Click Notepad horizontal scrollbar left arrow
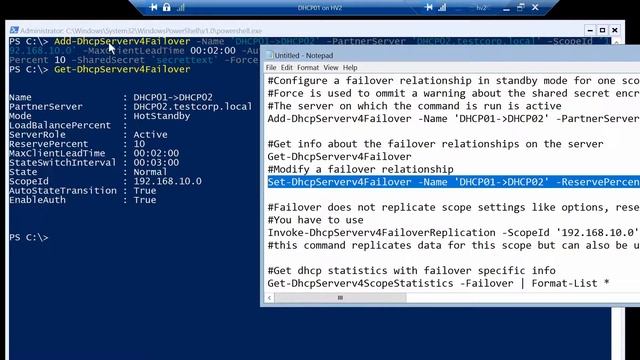Screen dimensions: 640x360 click(269, 298)
